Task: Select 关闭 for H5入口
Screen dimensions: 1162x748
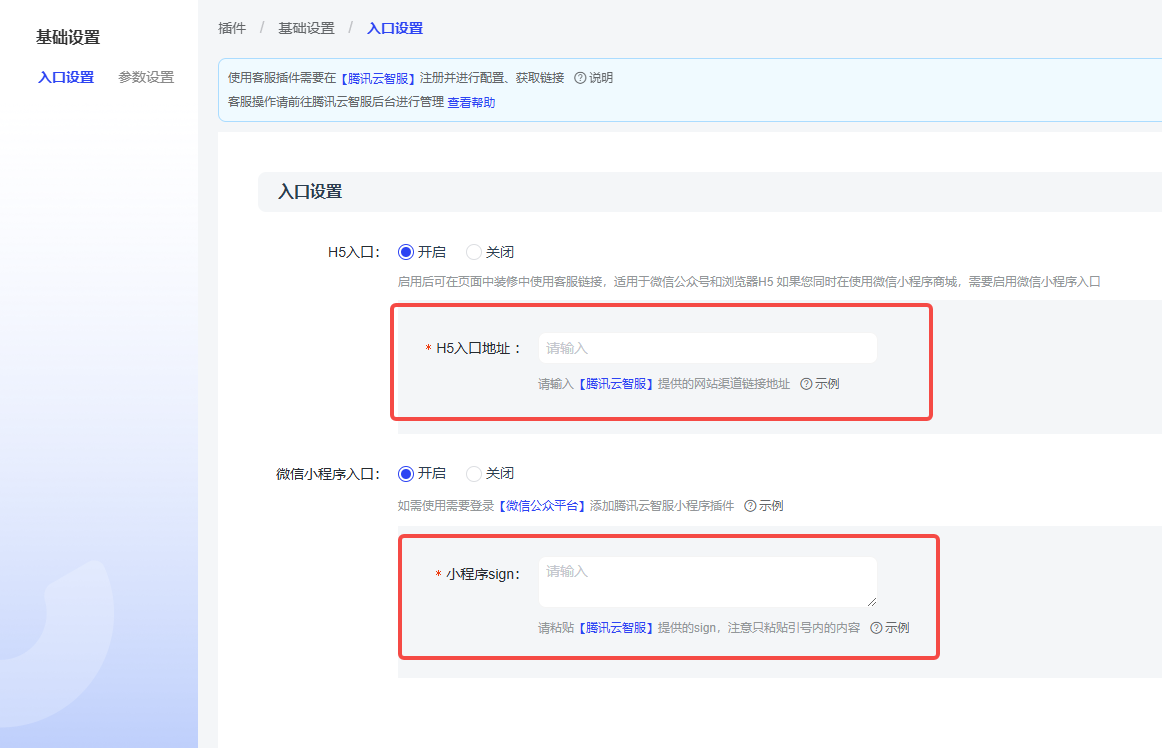Action: click(474, 252)
